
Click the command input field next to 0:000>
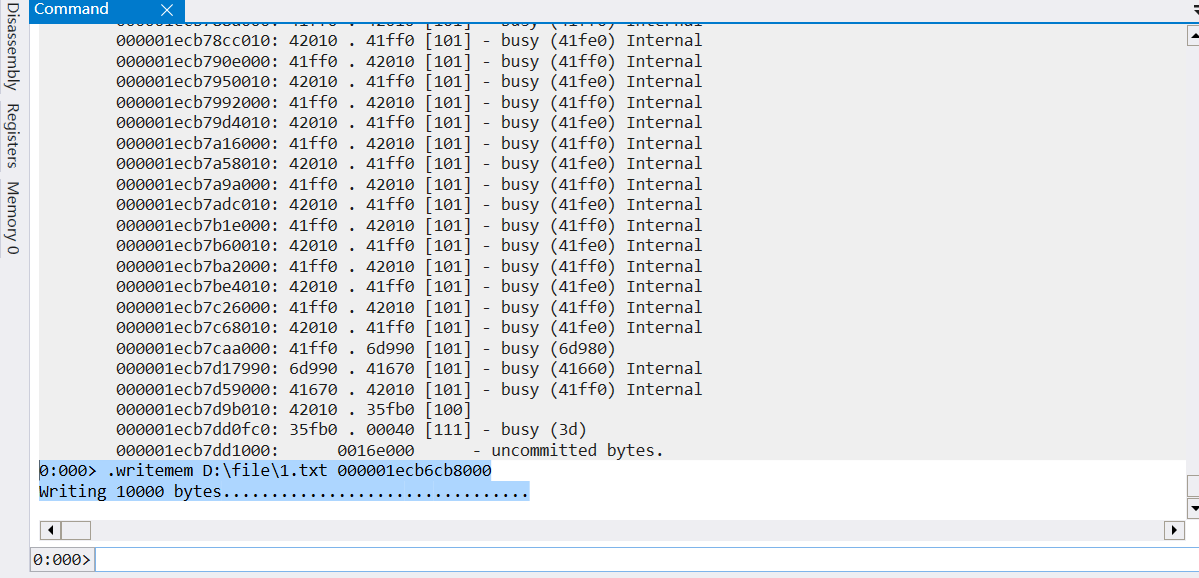645,560
